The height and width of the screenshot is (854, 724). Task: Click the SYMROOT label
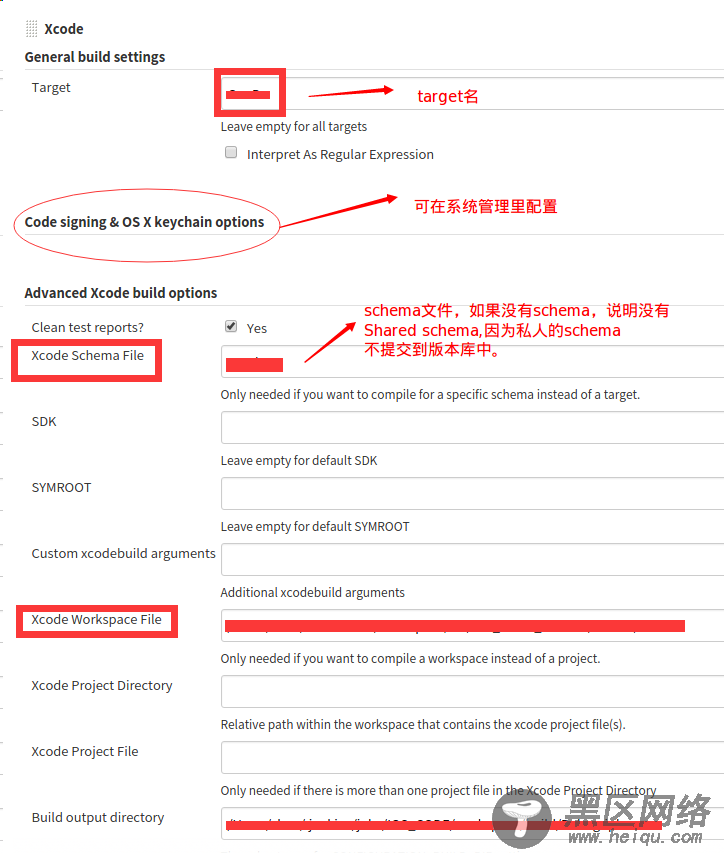pos(61,487)
